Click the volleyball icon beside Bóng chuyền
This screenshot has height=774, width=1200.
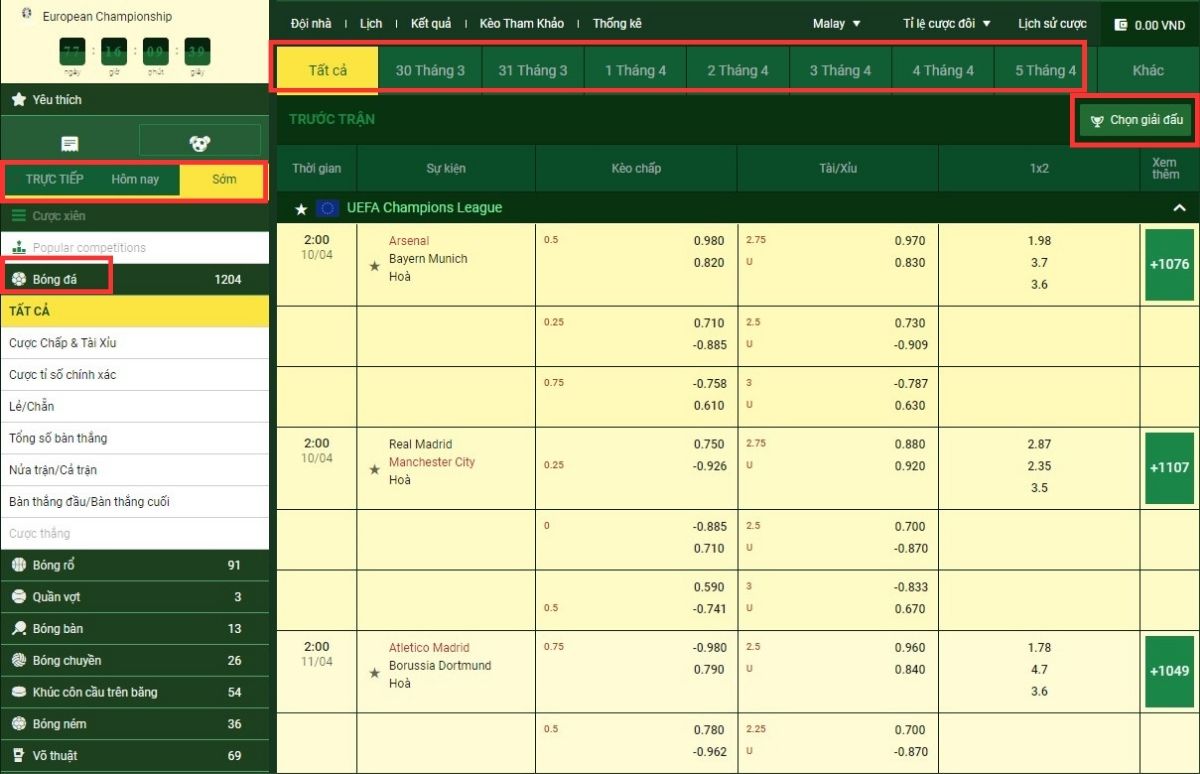click(18, 661)
